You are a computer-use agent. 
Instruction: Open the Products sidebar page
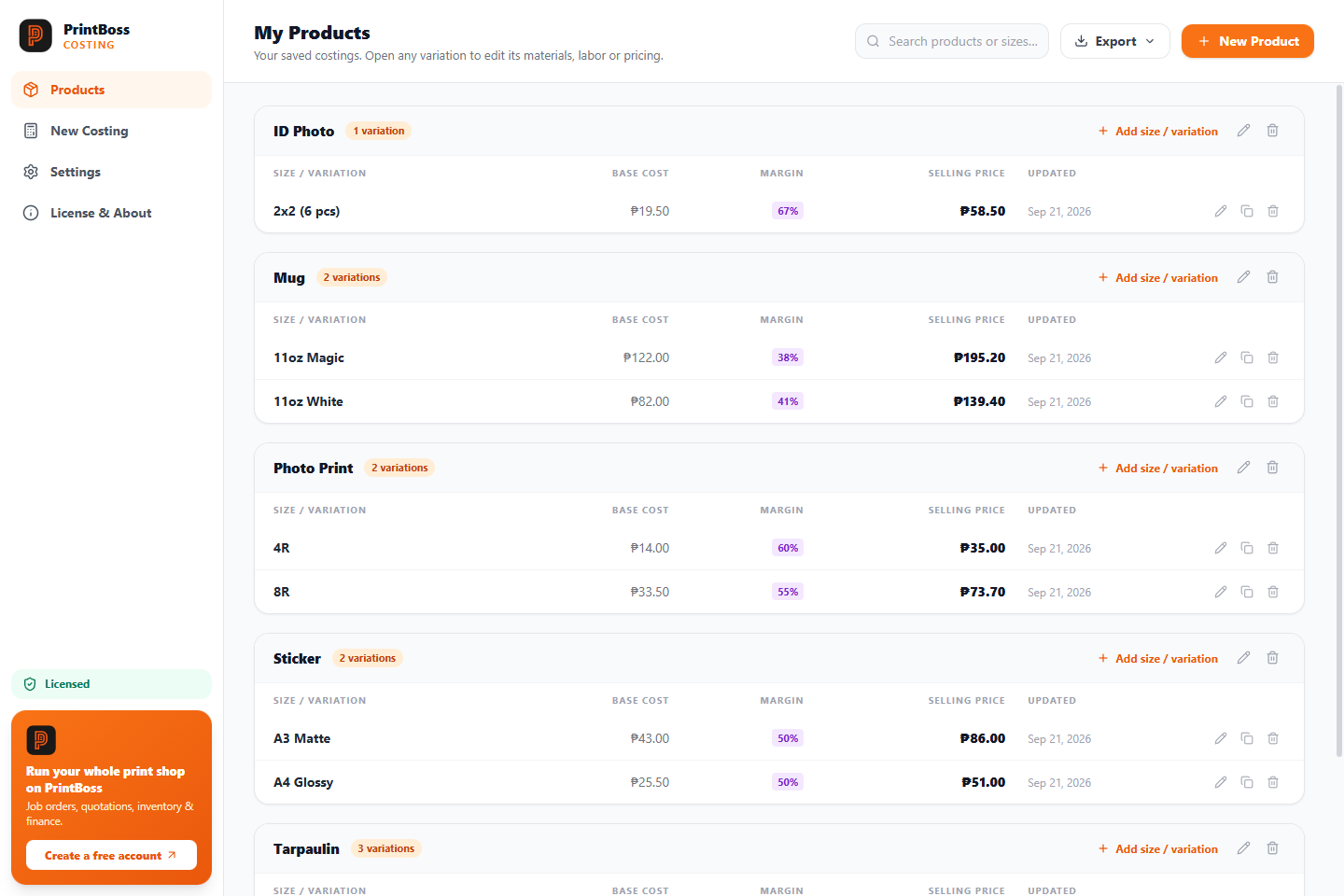point(111,90)
